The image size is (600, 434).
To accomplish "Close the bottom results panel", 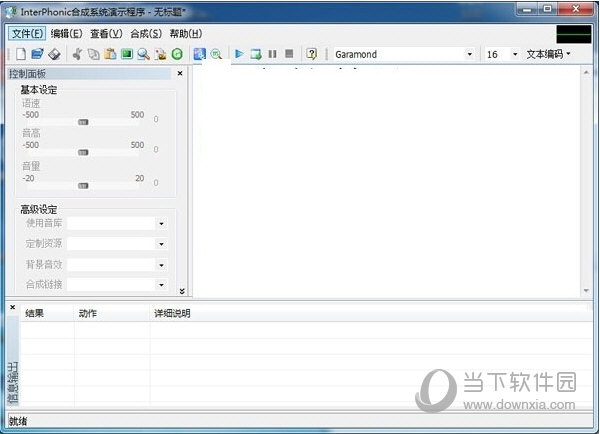I will (13, 307).
